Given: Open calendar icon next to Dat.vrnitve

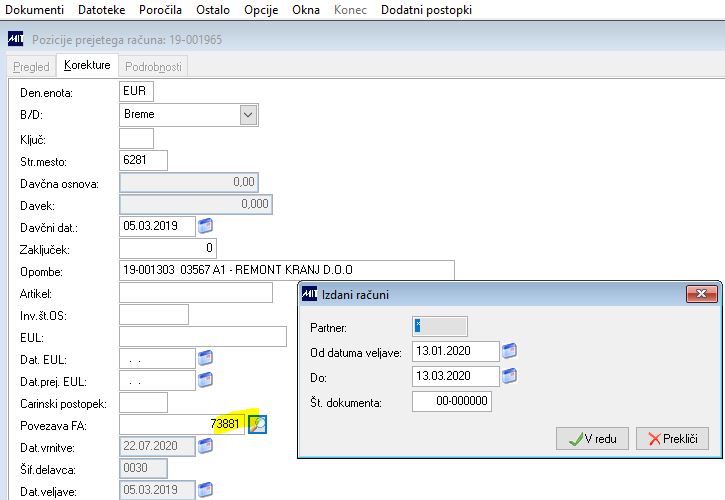Looking at the screenshot, I should 205,446.
